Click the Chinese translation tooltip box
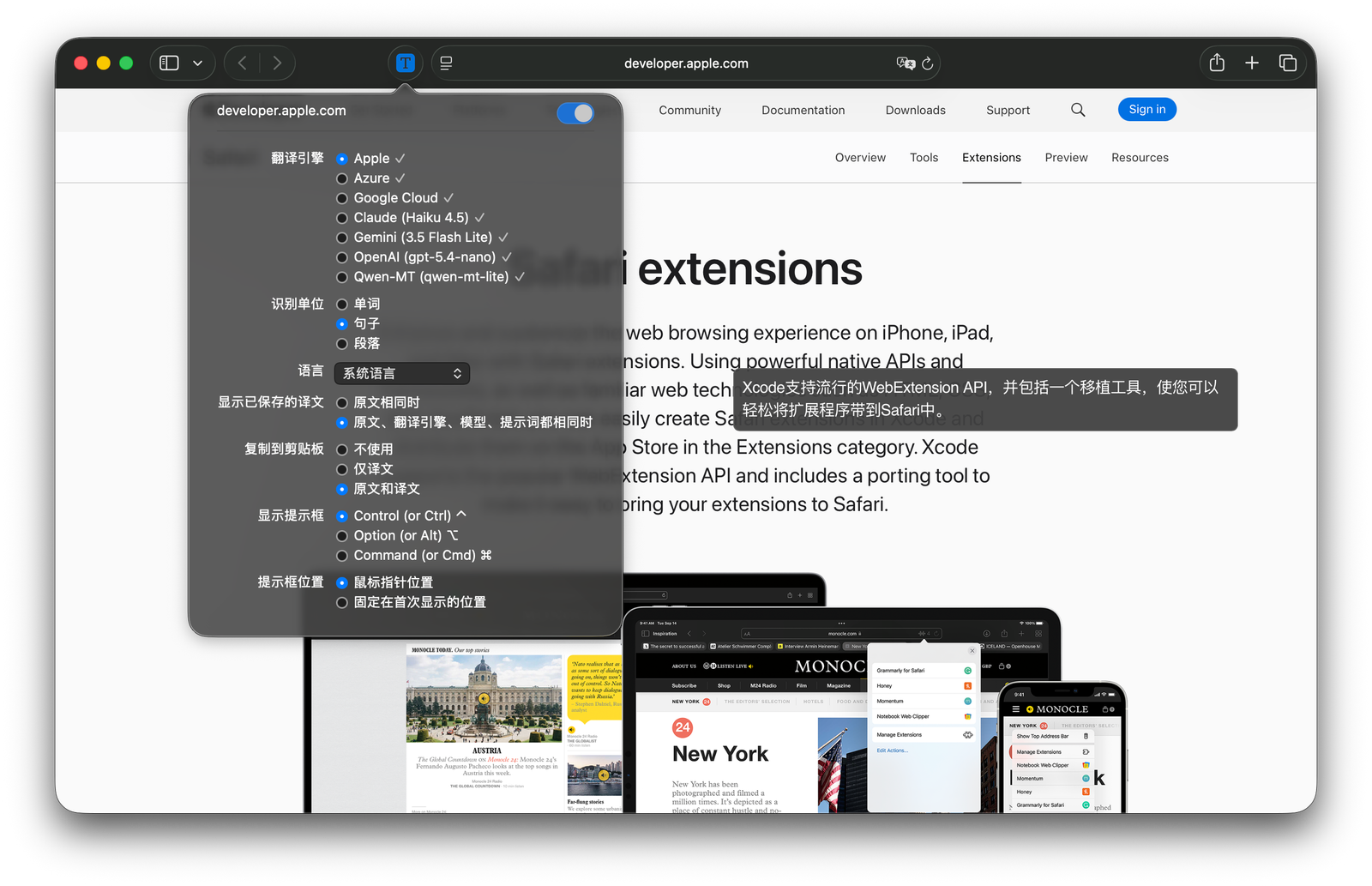The height and width of the screenshot is (886, 1372). tap(985, 399)
